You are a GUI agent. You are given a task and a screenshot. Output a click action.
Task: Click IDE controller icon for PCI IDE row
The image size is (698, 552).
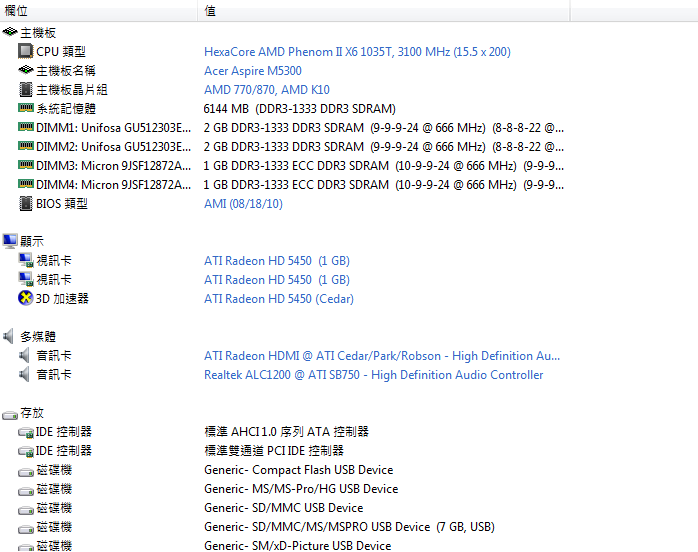26,451
